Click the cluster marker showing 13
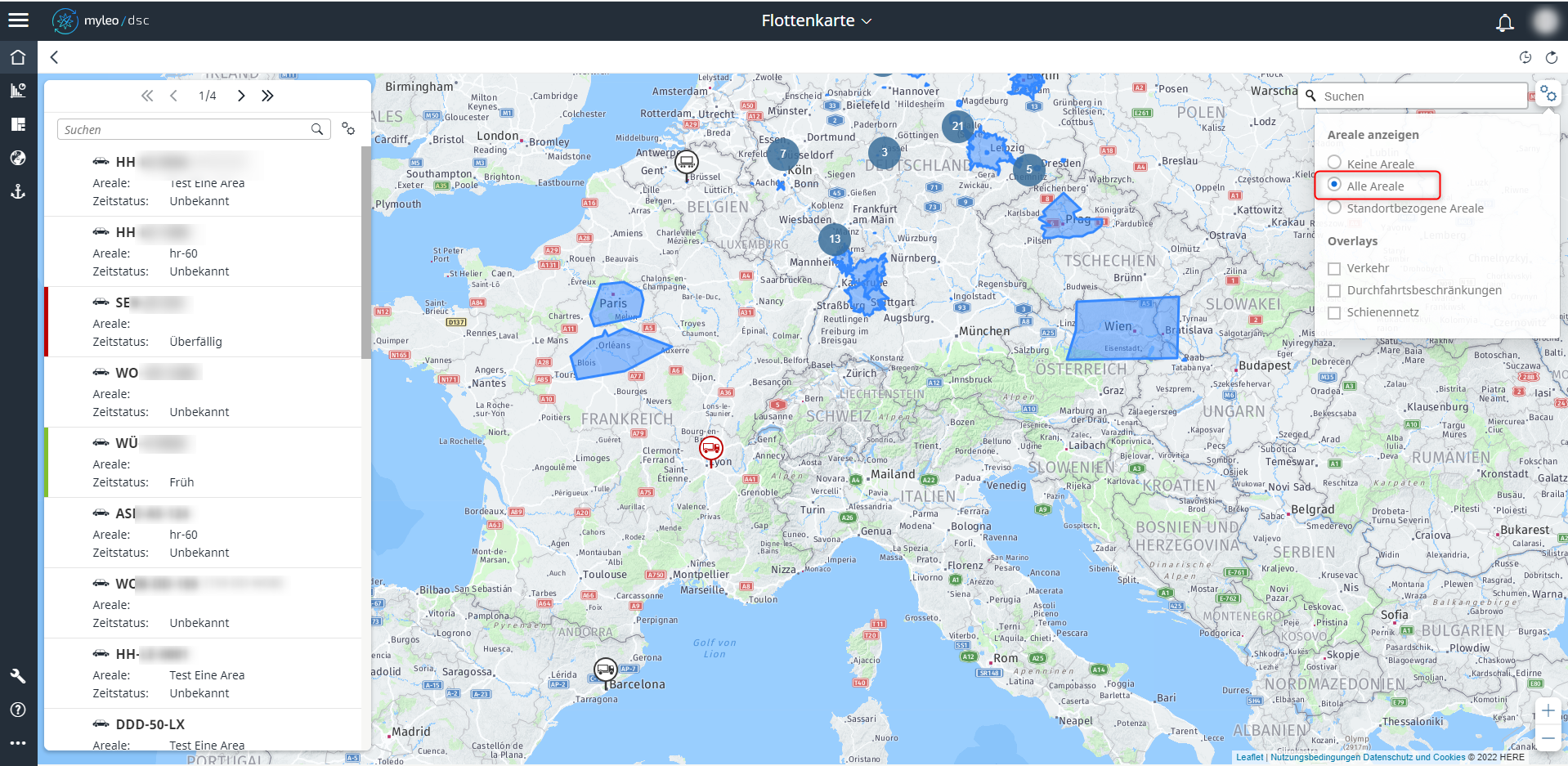The width and height of the screenshot is (1568, 766). (x=834, y=239)
